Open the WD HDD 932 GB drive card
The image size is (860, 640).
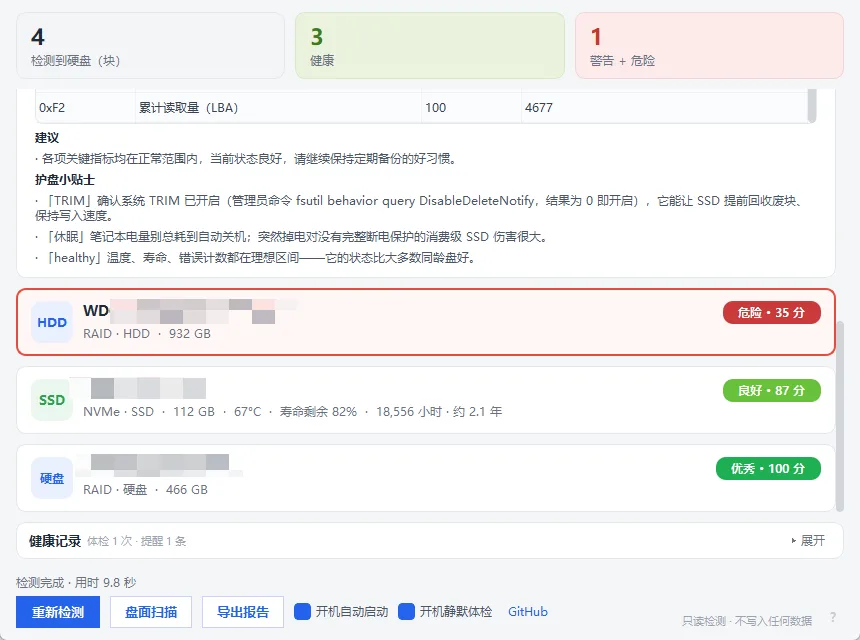[x=426, y=322]
